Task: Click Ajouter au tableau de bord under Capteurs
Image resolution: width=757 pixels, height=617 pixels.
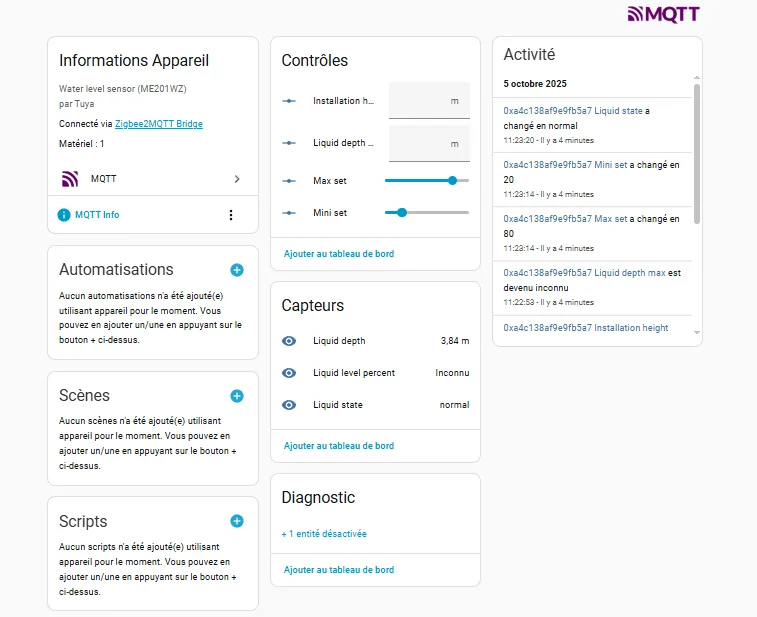Action: (x=339, y=446)
